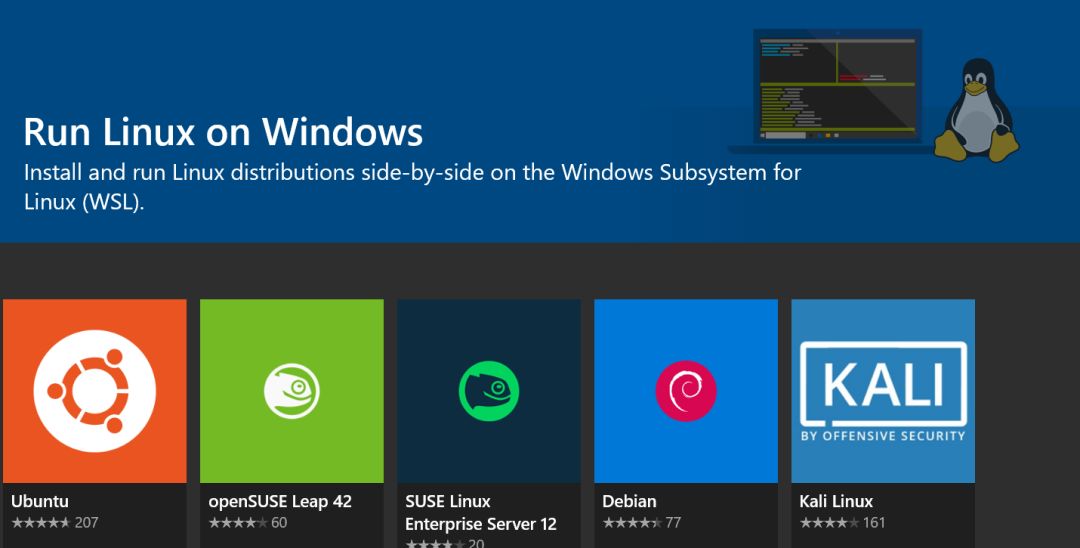The width and height of the screenshot is (1080, 548).
Task: Select the 'Ubuntu' app name
Action: tap(39, 501)
